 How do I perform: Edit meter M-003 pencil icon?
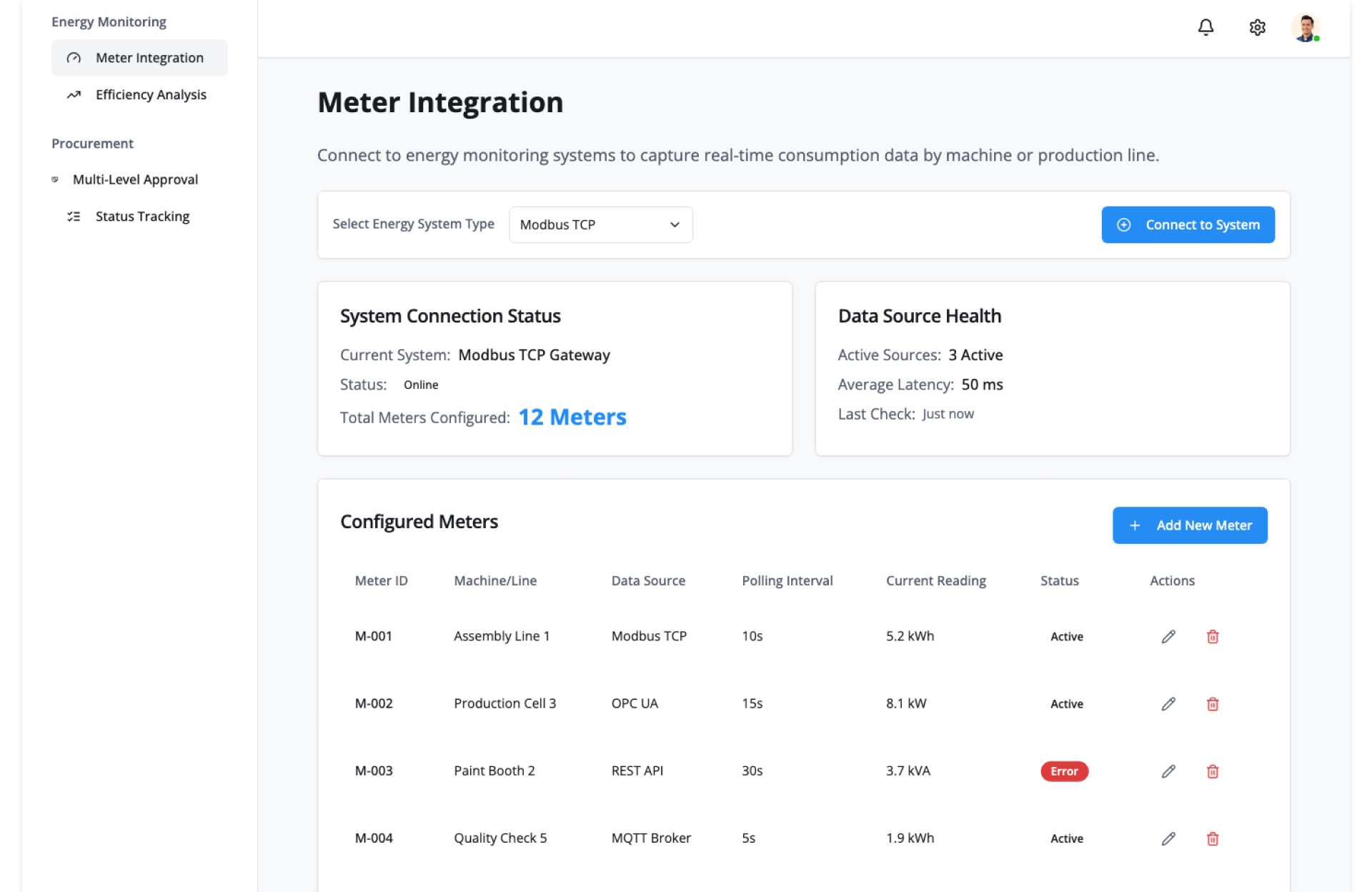(x=1168, y=771)
